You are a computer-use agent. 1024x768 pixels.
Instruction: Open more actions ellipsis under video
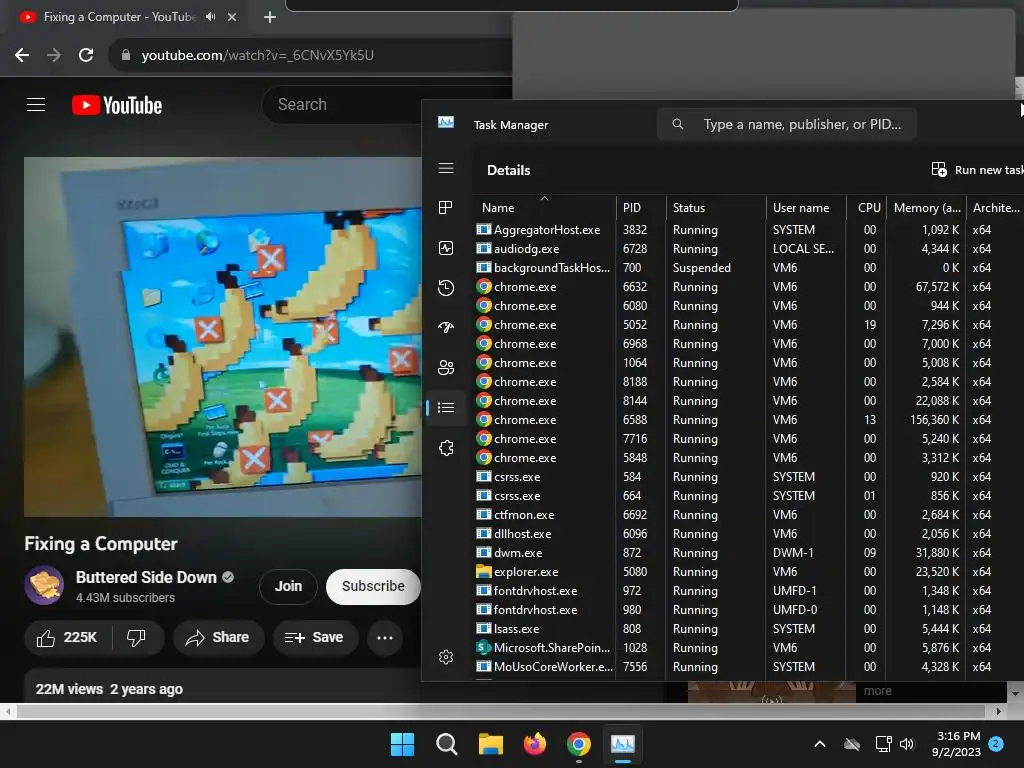click(385, 637)
